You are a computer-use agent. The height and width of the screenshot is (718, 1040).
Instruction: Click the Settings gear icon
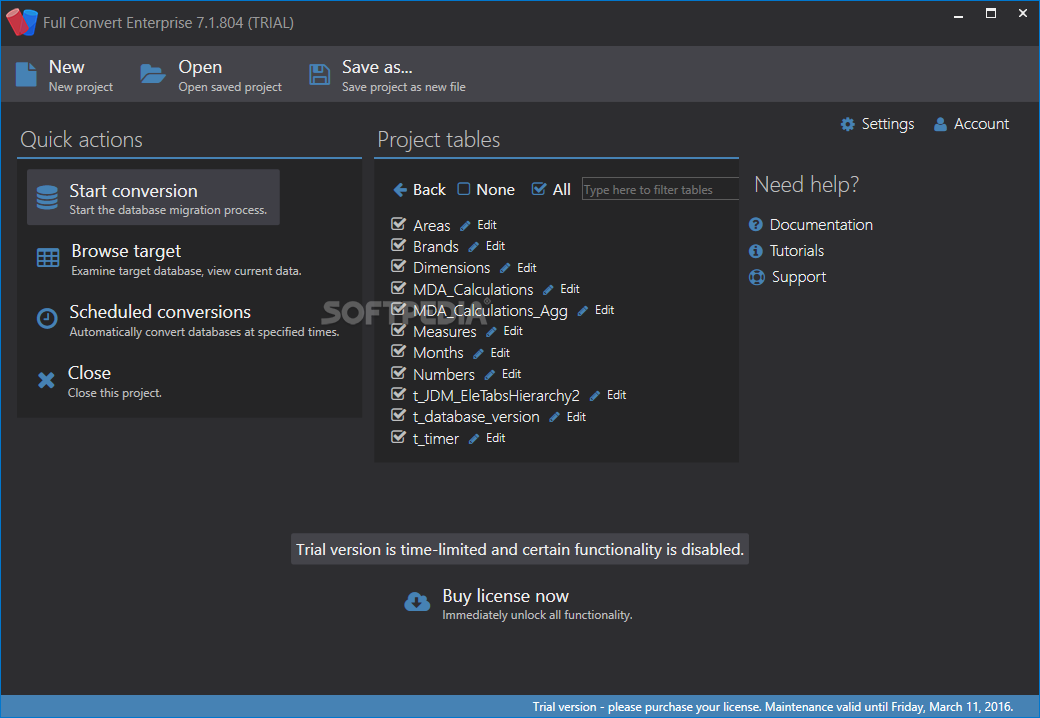coord(848,124)
